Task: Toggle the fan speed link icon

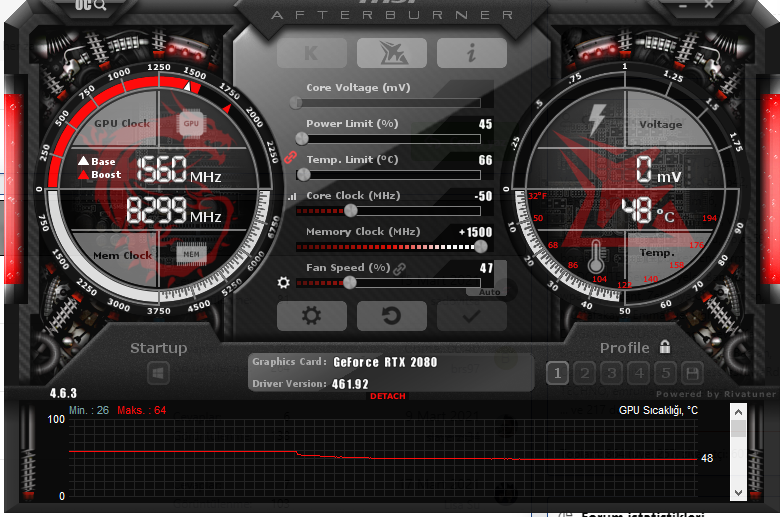Action: pyautogui.click(x=399, y=269)
